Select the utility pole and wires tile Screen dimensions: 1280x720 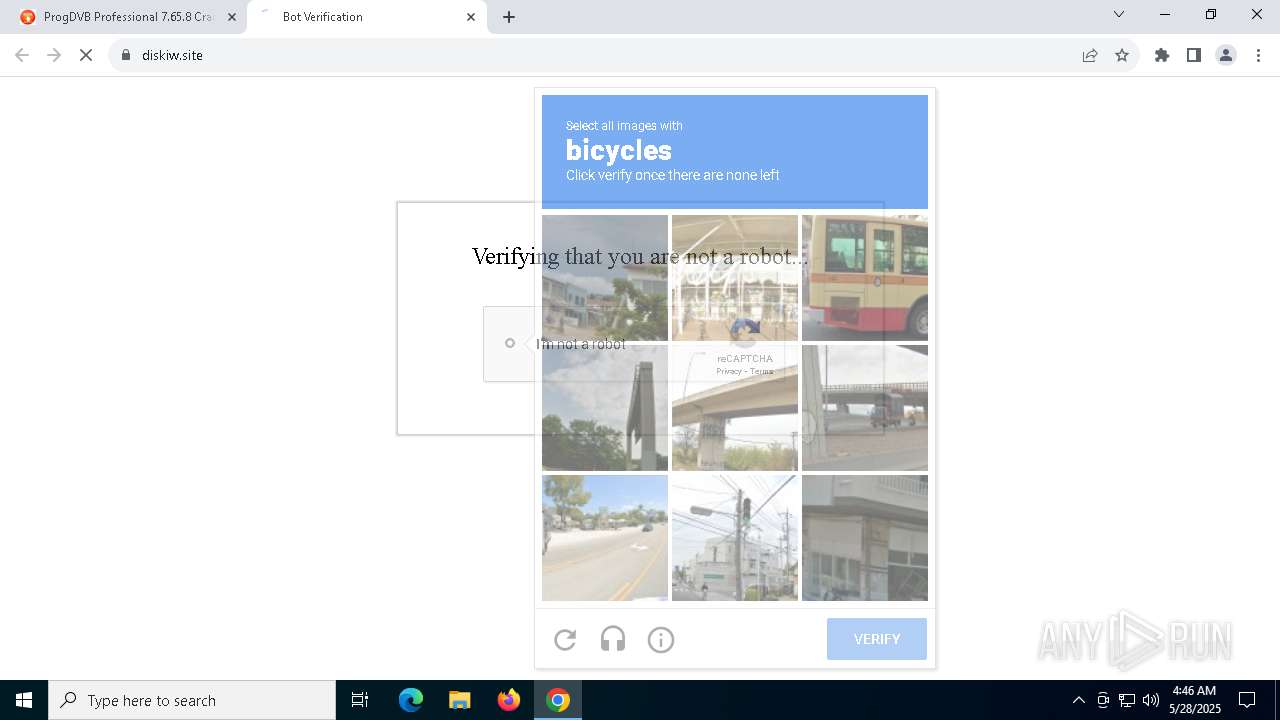click(x=735, y=538)
